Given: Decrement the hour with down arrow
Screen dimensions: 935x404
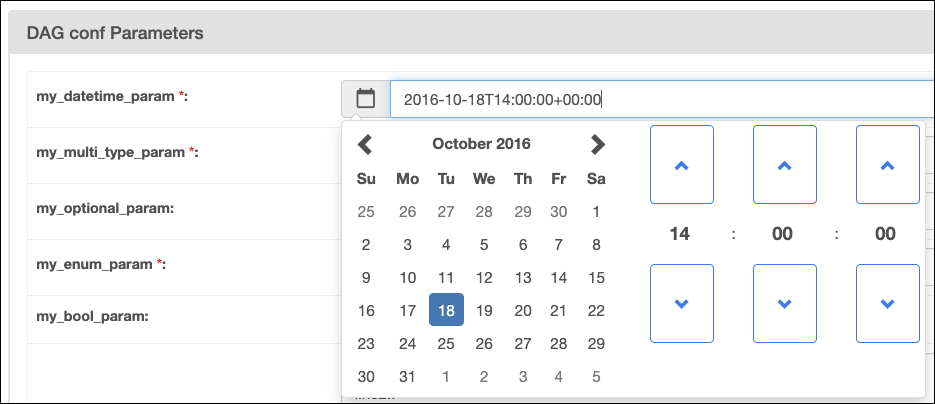Looking at the screenshot, I should 681,303.
